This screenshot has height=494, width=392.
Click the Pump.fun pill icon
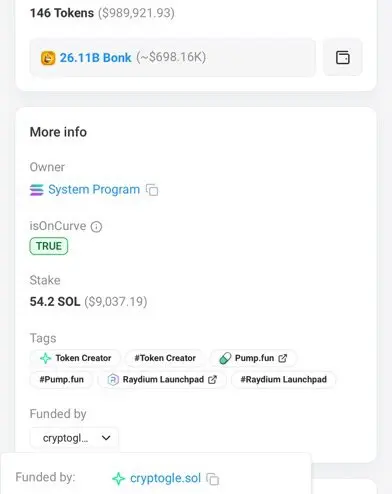click(225, 358)
